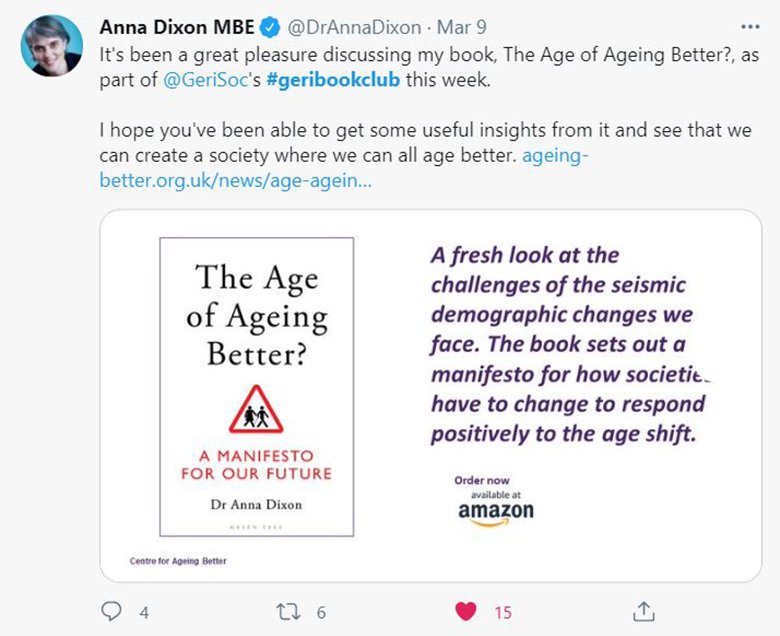The width and height of the screenshot is (780, 636).
Task: Retweet this post using the retweet icon
Action: click(288, 611)
